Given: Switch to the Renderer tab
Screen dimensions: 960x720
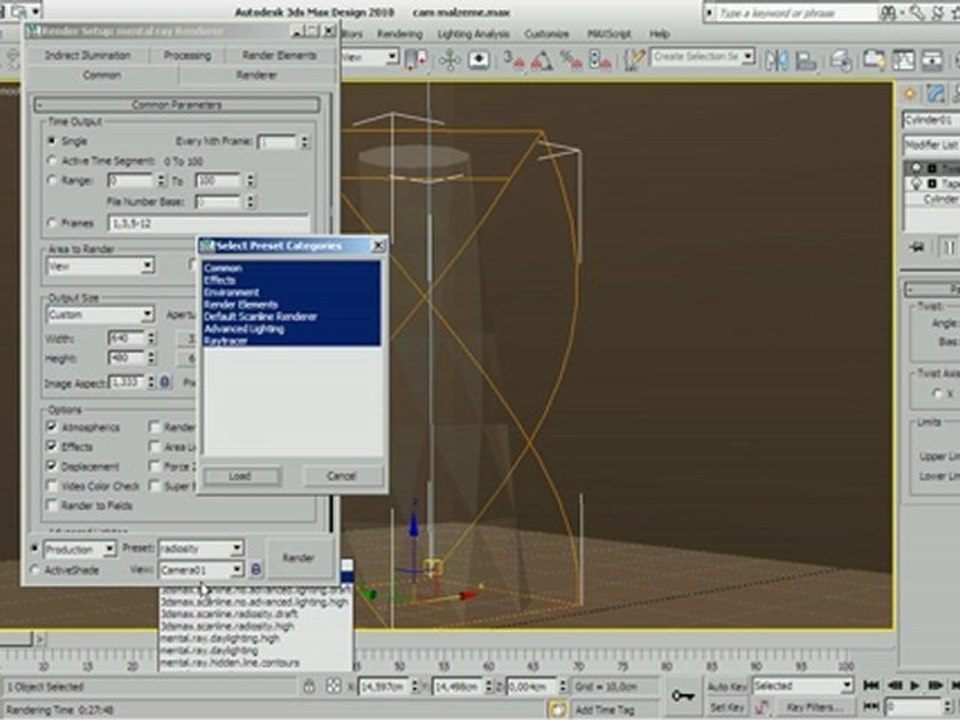Looking at the screenshot, I should [257, 75].
